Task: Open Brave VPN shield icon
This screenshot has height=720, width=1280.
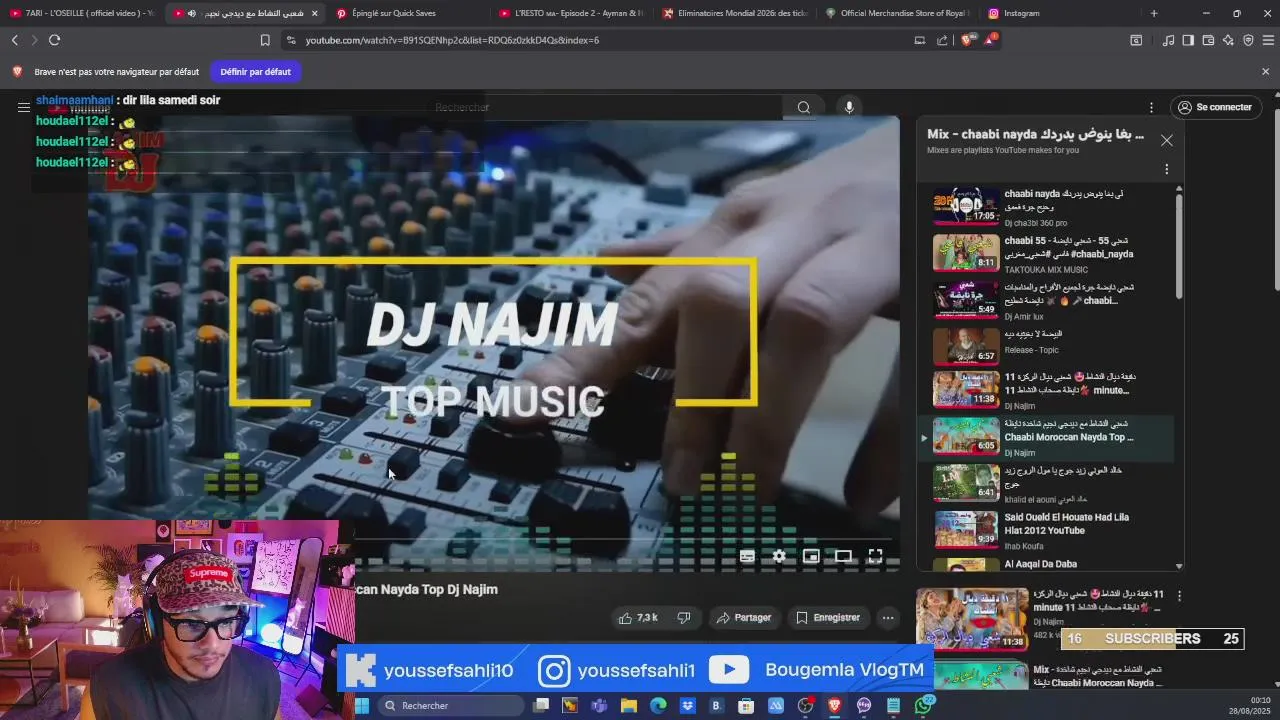Action: point(1248,40)
